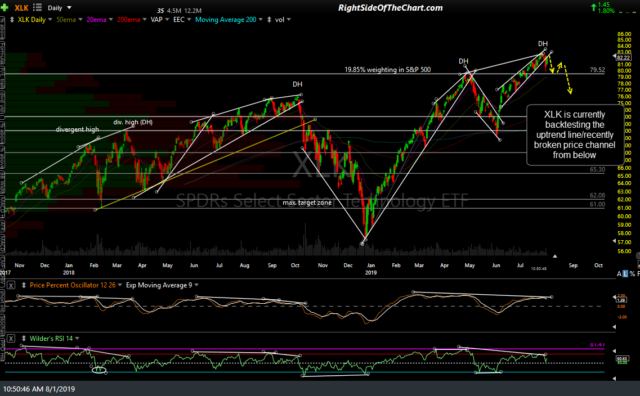Open the watchlist list icon beside XLK

(37, 7)
